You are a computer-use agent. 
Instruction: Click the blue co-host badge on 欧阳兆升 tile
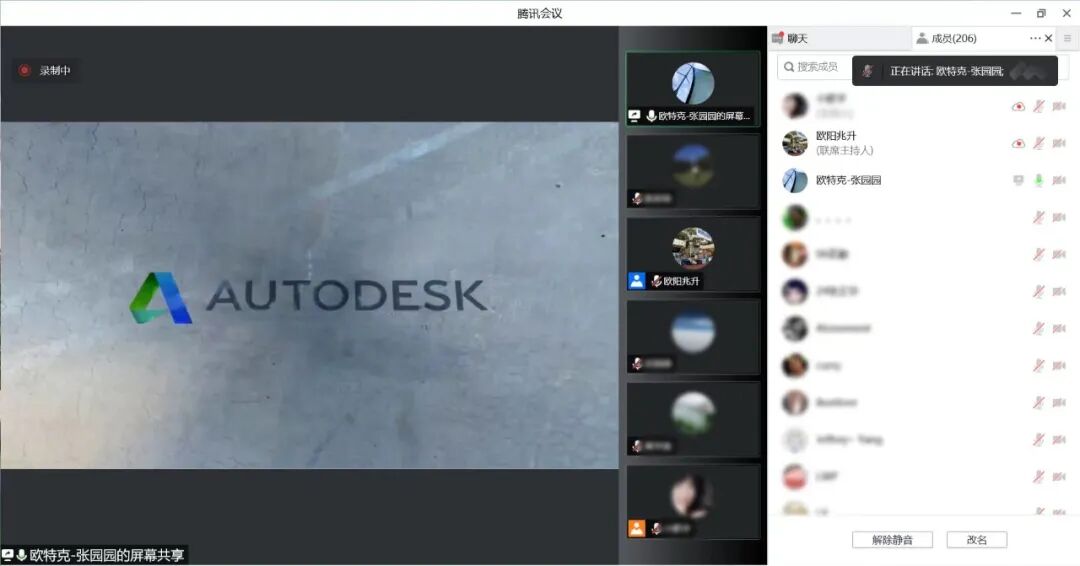(636, 280)
